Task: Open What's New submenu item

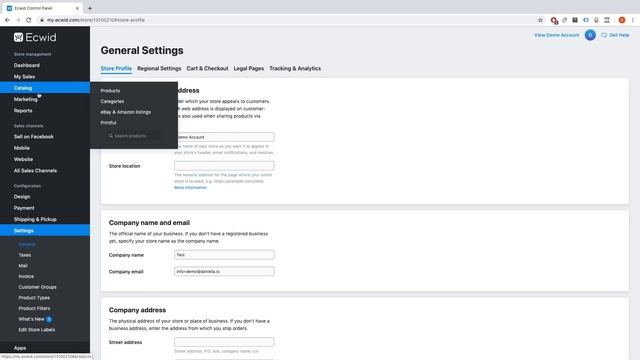Action: [x=31, y=319]
